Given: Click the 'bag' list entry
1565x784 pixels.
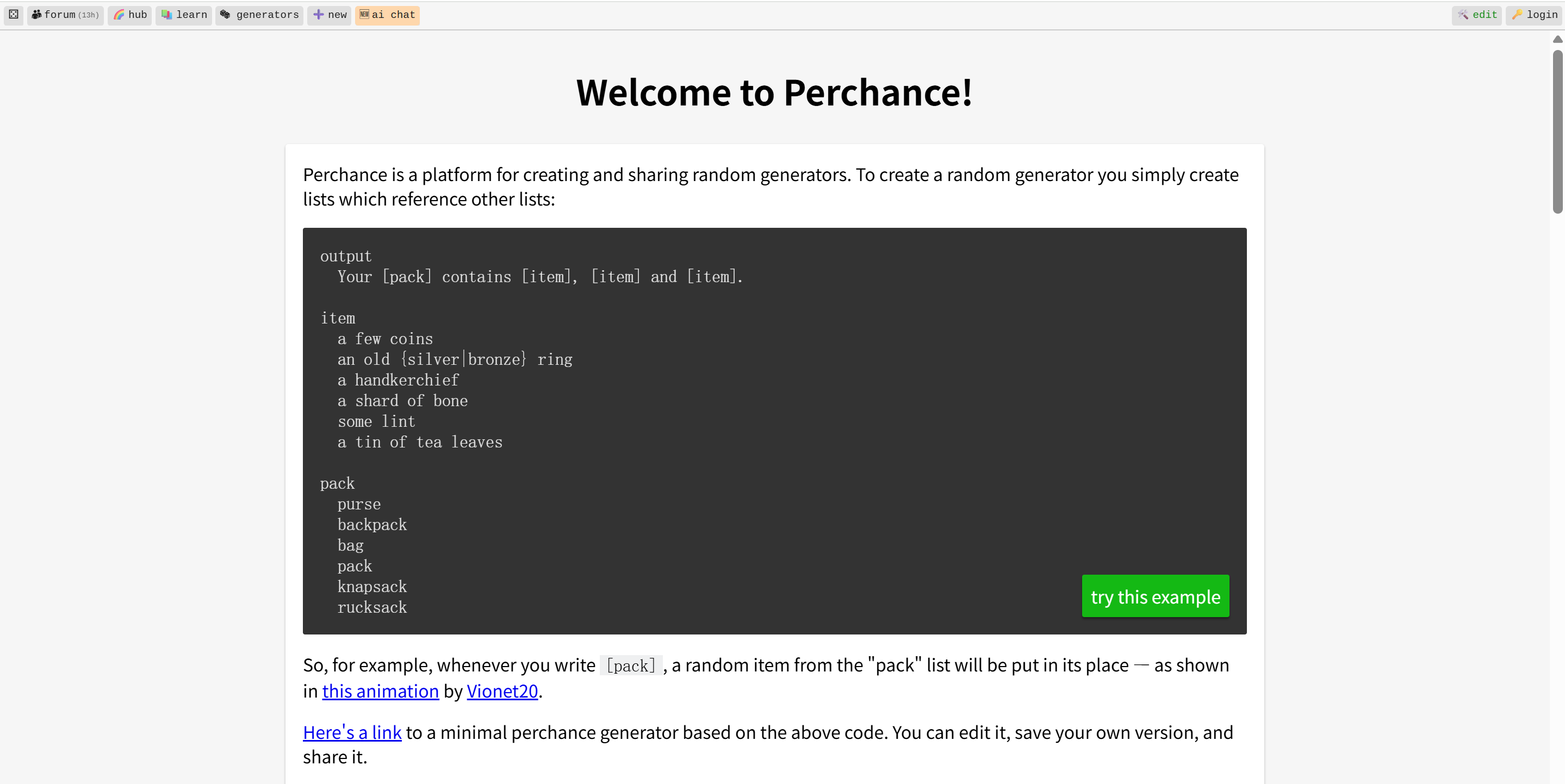Looking at the screenshot, I should (x=350, y=545).
